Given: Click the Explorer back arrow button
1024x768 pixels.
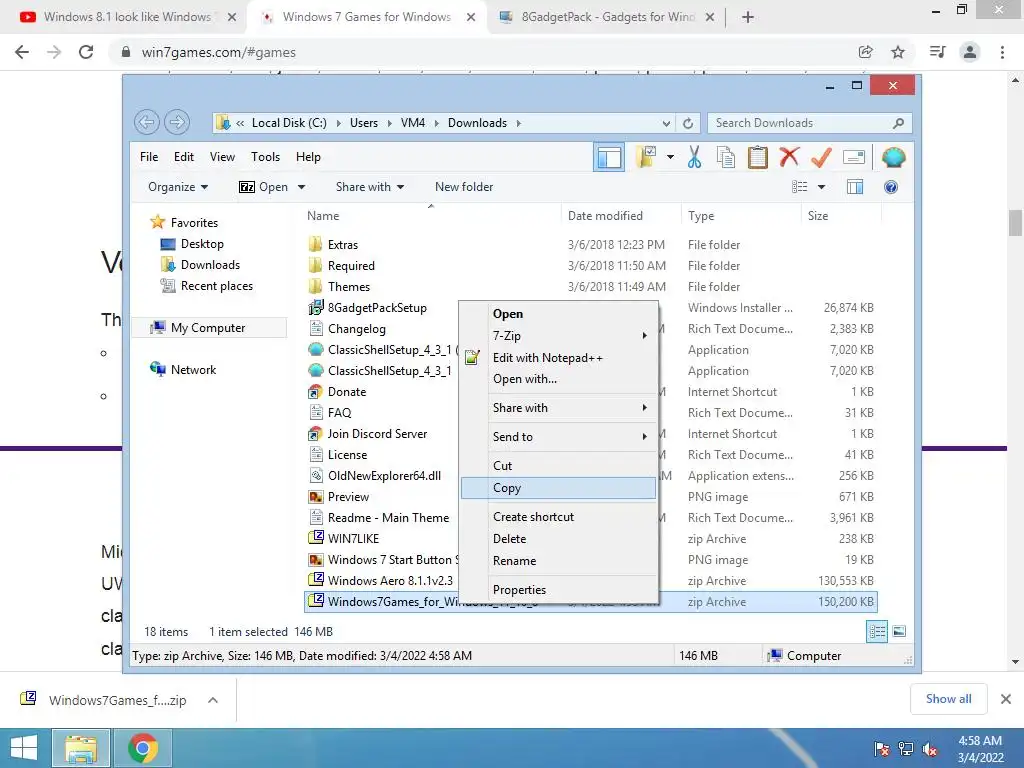Looking at the screenshot, I should click(x=147, y=122).
